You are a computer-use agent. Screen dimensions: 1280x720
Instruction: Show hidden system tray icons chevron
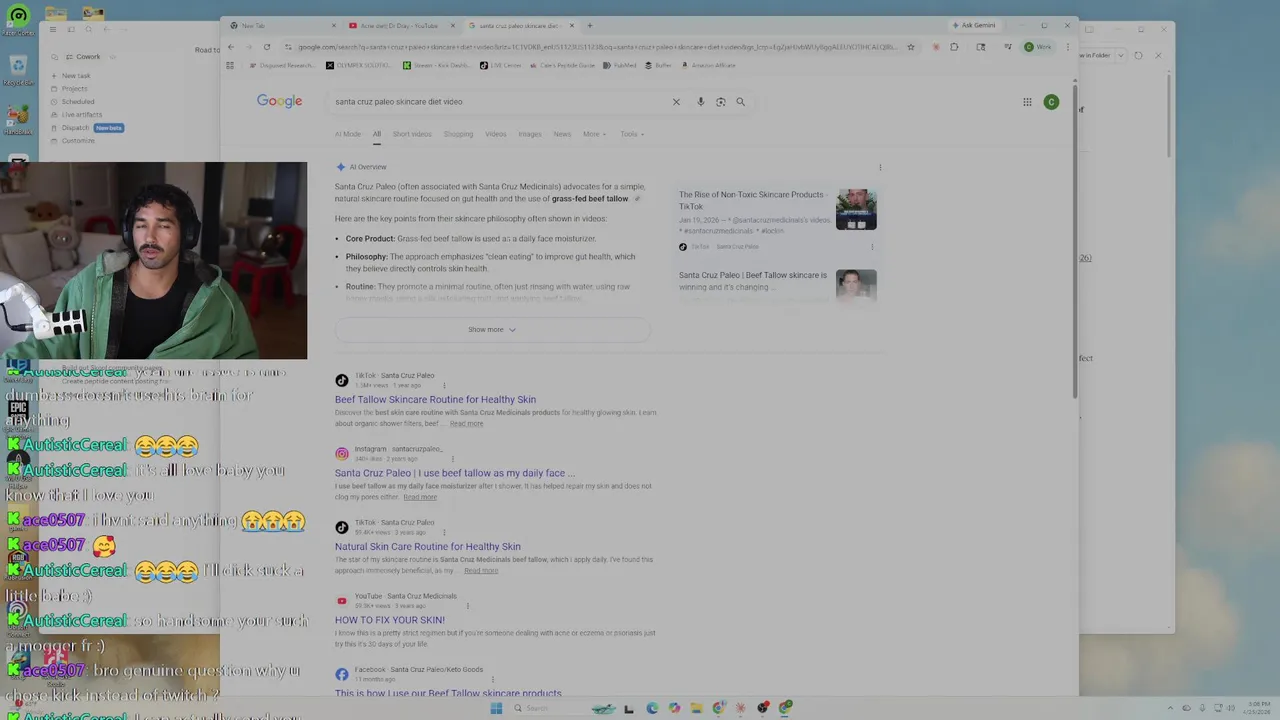[1172, 708]
